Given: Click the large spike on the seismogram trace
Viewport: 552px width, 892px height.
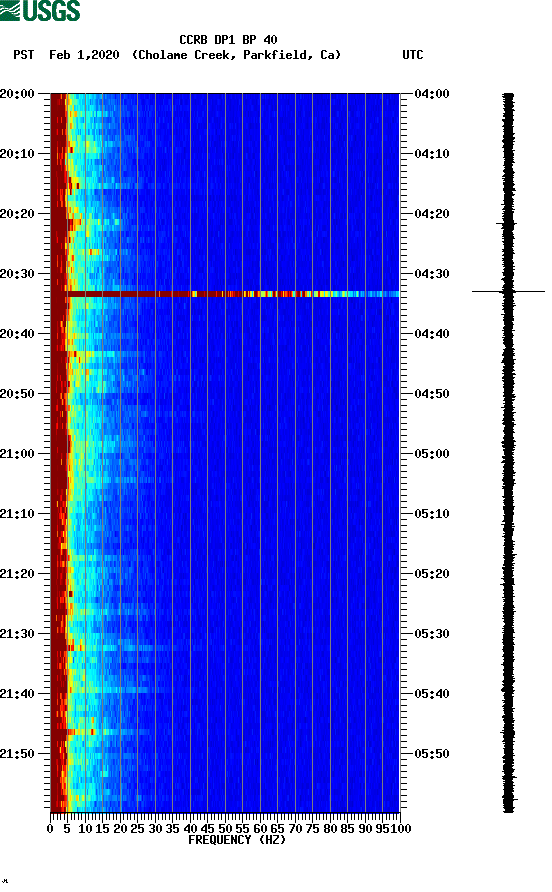Looking at the screenshot, I should [508, 291].
